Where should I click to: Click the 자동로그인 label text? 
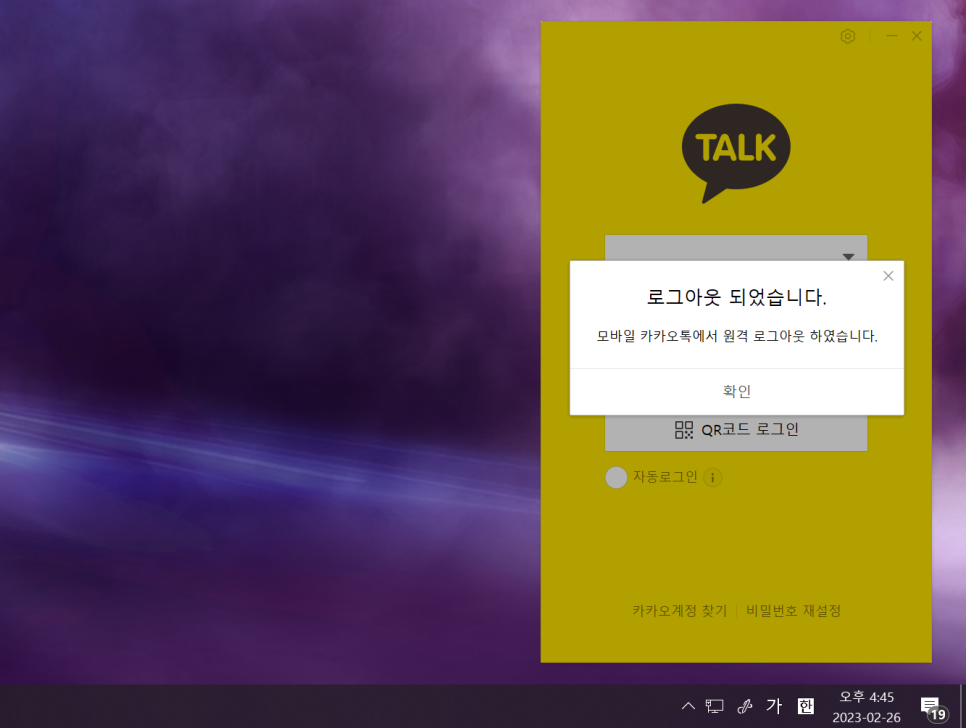click(x=665, y=477)
